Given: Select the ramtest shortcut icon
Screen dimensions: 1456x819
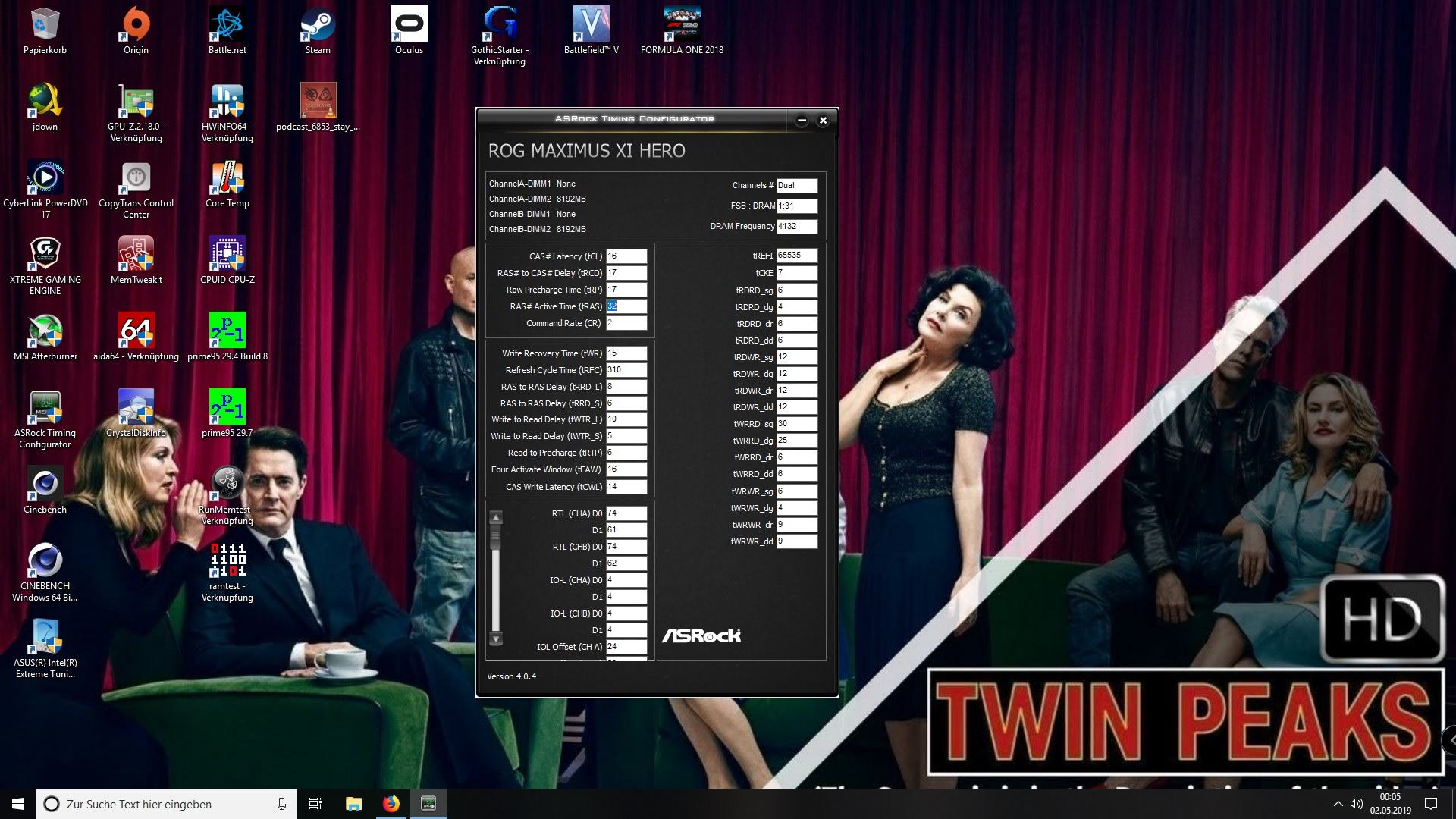Looking at the screenshot, I should tap(227, 573).
